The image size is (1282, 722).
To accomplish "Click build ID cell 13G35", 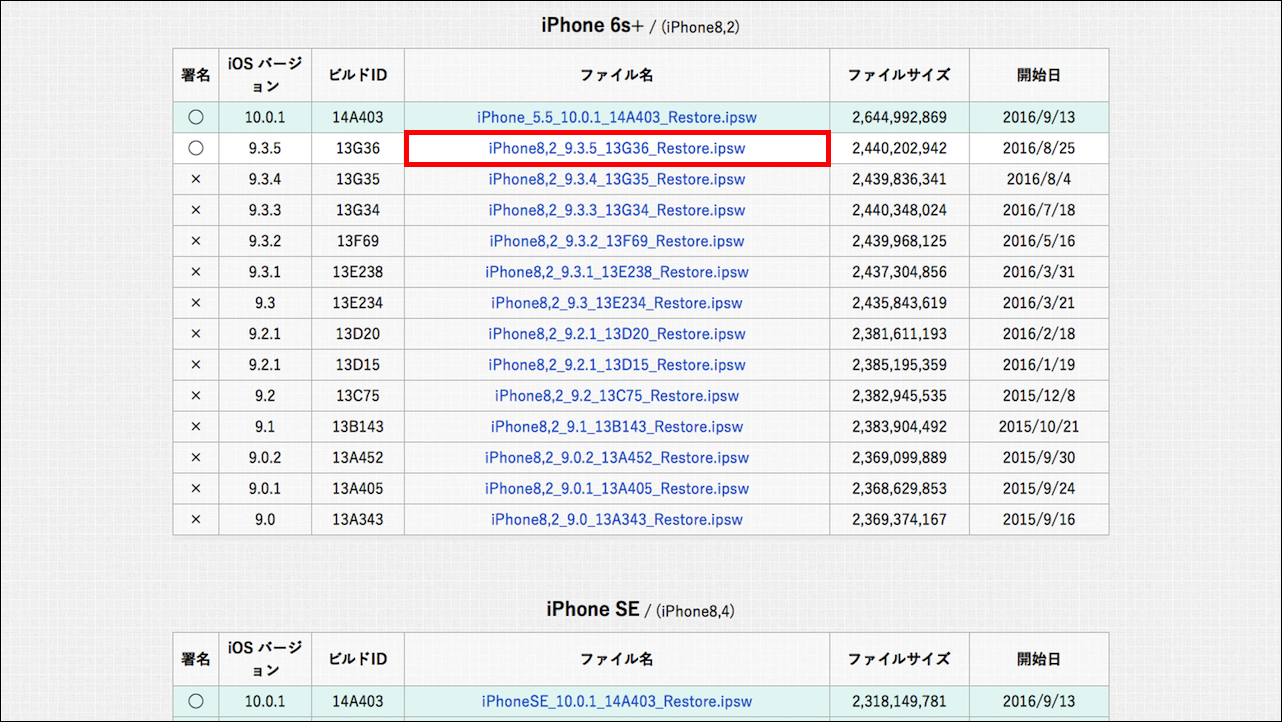I will 358,179.
